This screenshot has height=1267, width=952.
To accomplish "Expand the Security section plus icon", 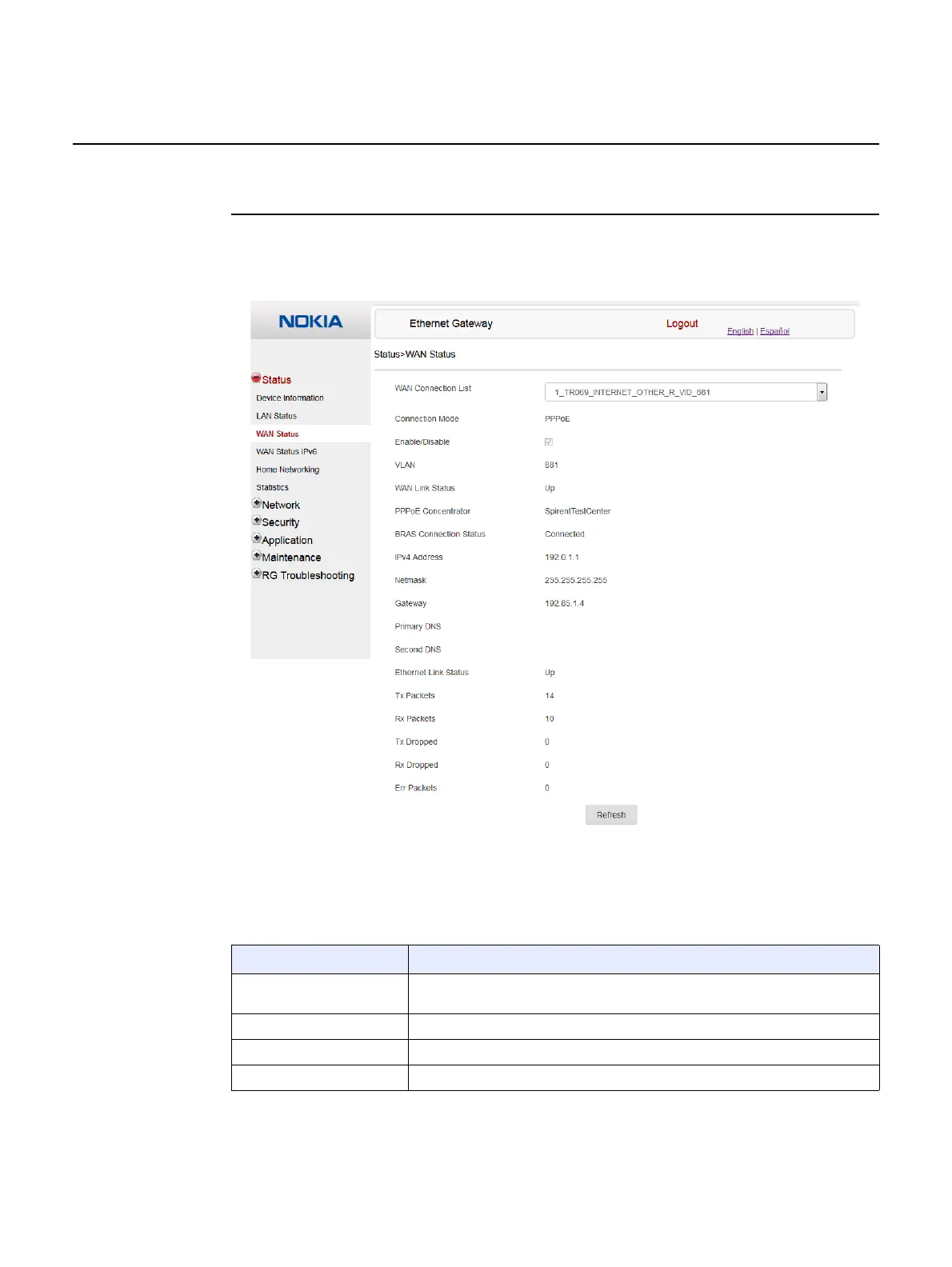I will tap(257, 521).
